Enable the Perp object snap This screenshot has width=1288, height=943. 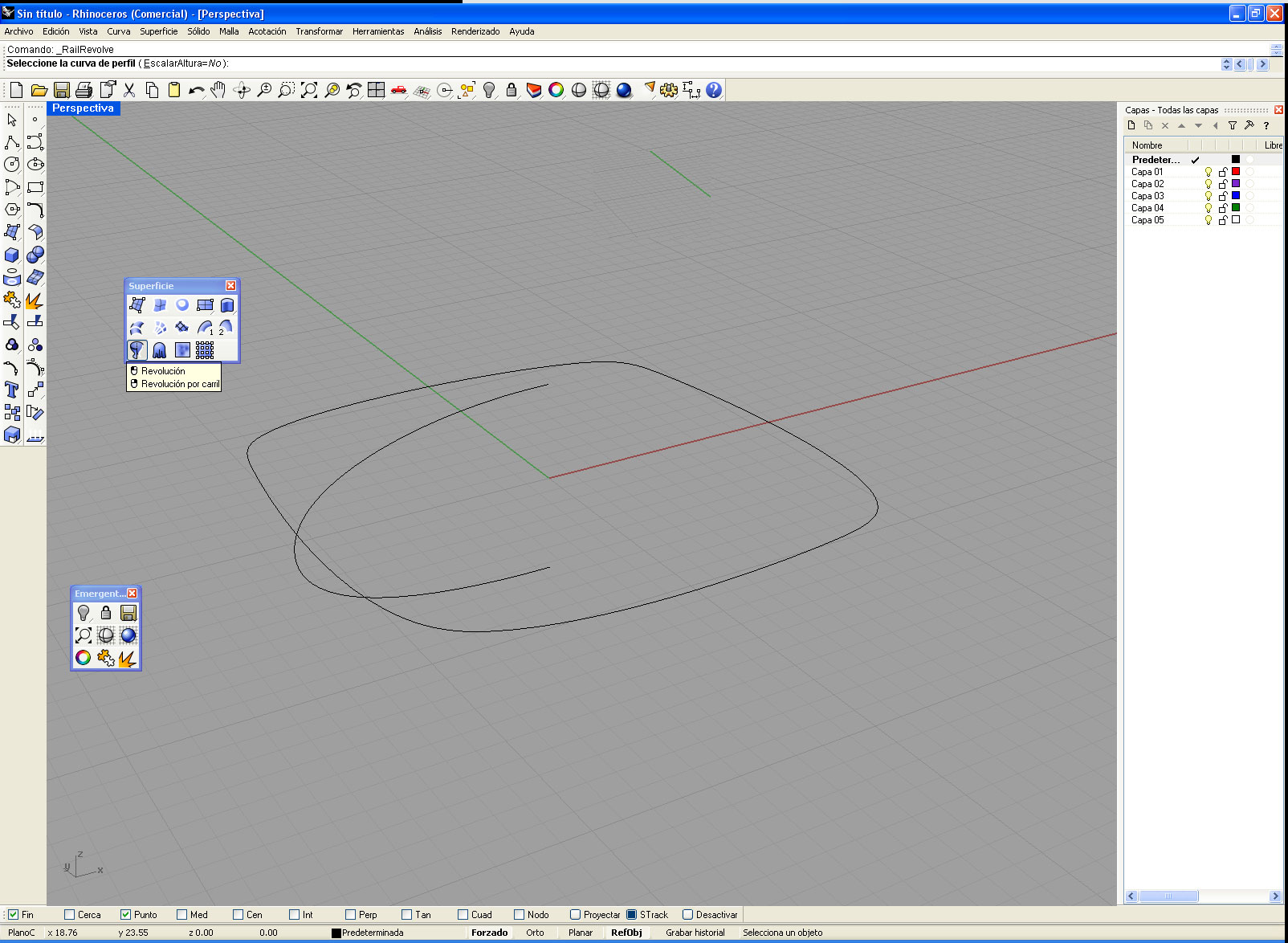[x=350, y=915]
